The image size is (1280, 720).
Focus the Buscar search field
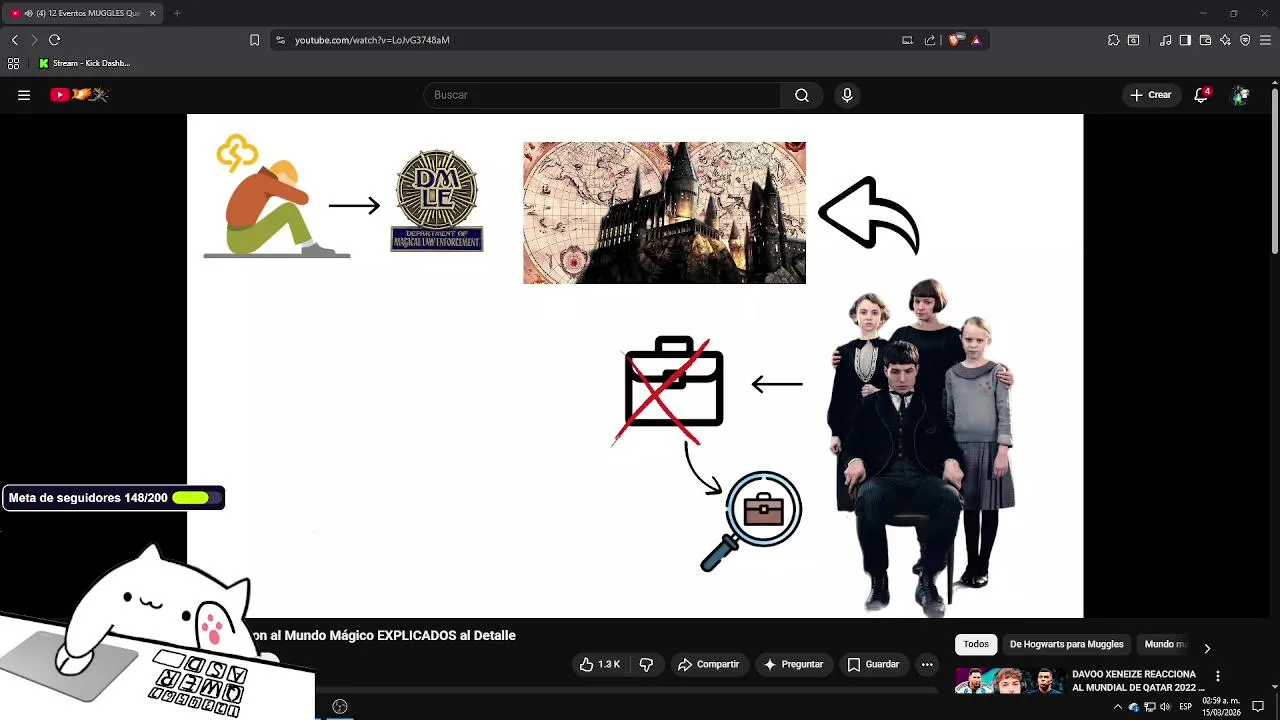pos(602,95)
